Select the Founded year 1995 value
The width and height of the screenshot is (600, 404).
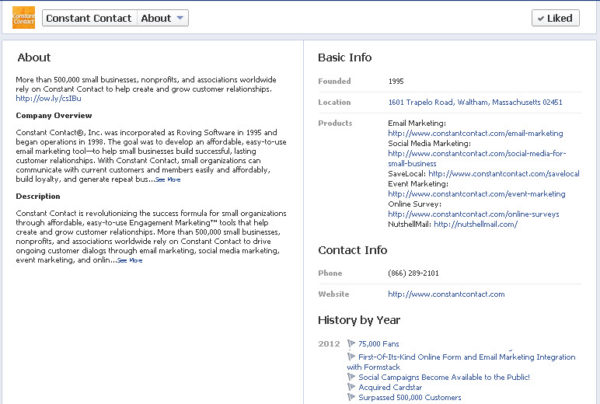396,81
